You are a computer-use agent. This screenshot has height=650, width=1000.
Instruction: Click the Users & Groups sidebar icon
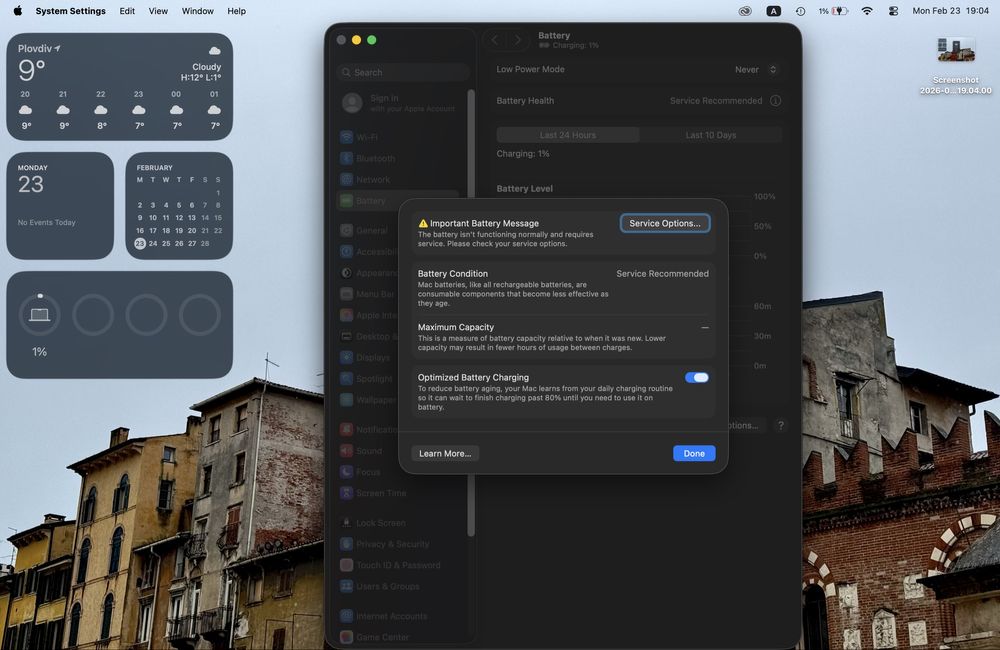(346, 586)
